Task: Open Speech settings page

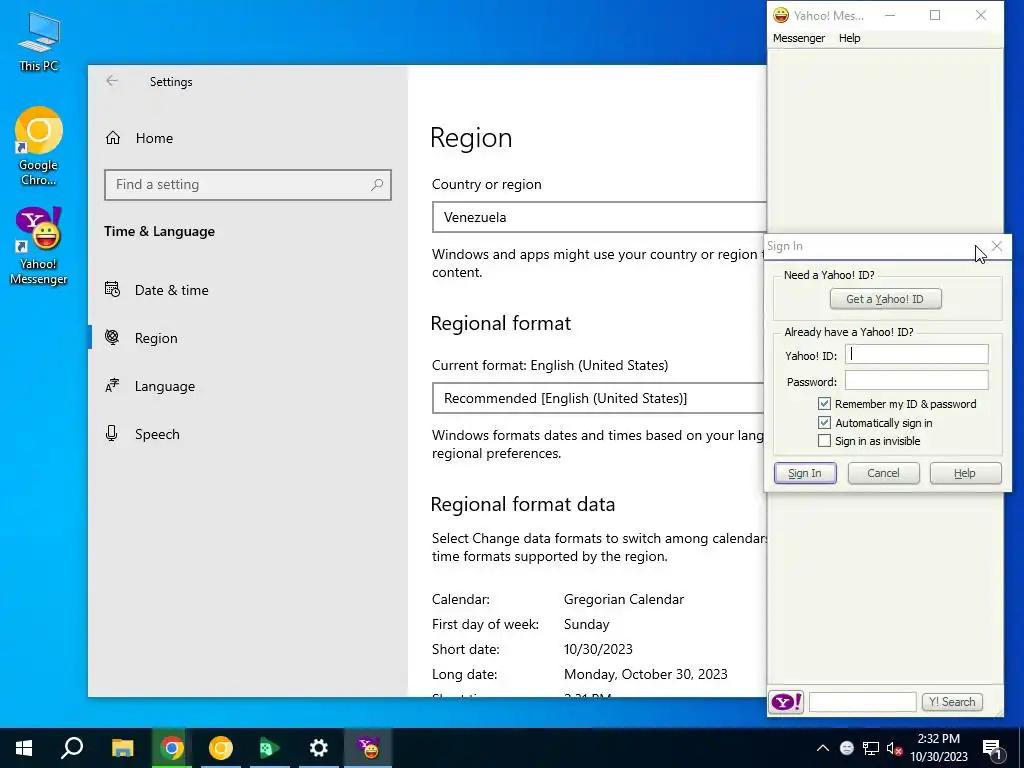Action: [142, 434]
